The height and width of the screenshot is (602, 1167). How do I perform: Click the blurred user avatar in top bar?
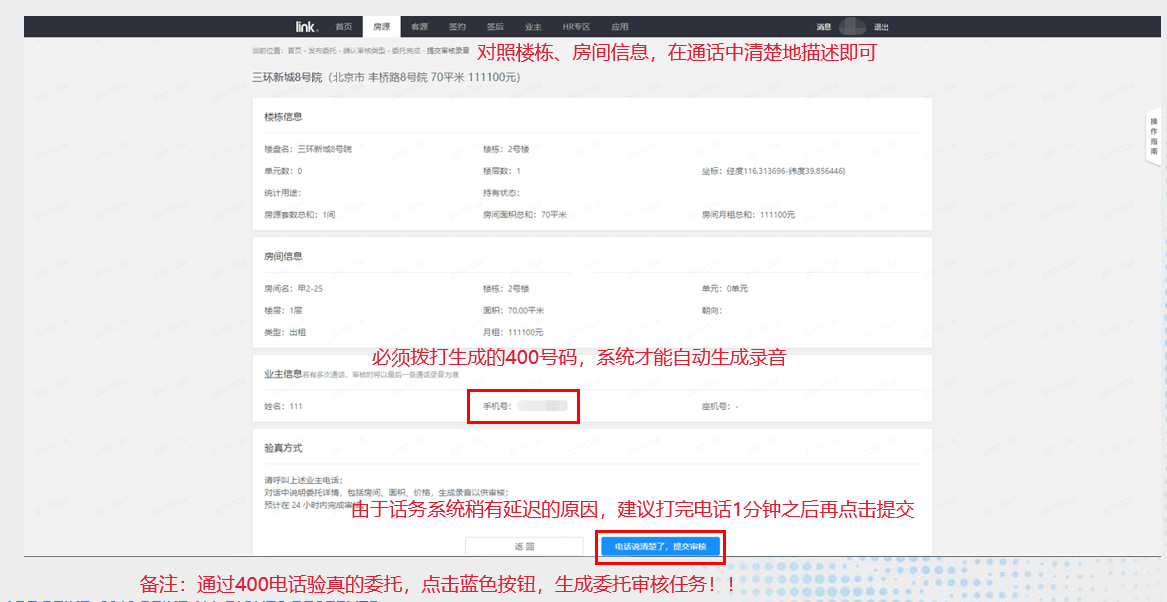[x=851, y=27]
